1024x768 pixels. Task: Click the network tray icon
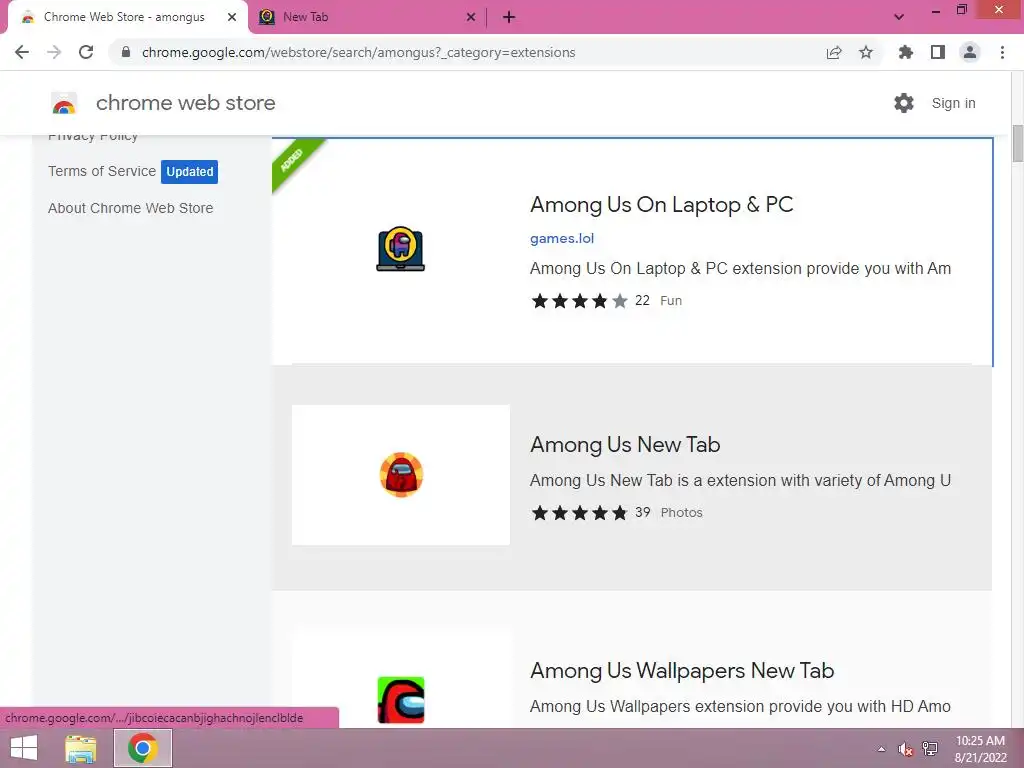[x=930, y=749]
